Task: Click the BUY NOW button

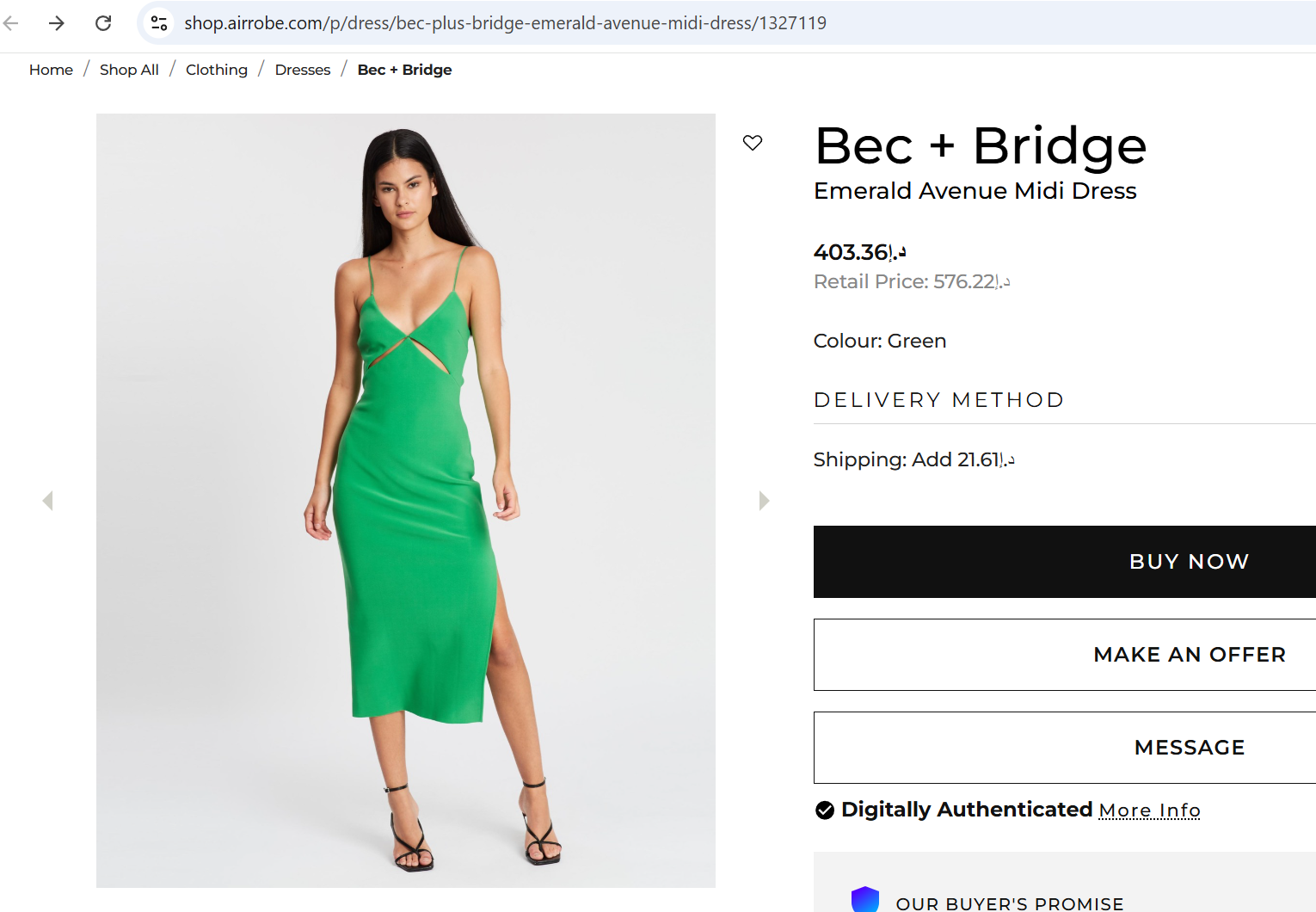Action: tap(1189, 561)
